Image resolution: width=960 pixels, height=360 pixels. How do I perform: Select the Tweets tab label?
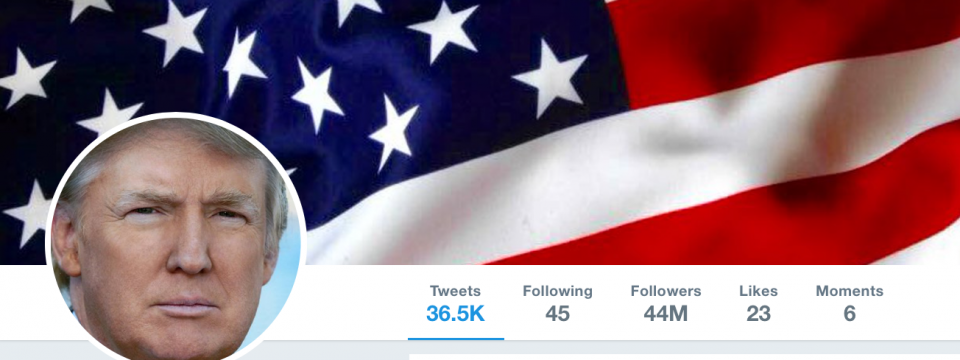click(455, 291)
